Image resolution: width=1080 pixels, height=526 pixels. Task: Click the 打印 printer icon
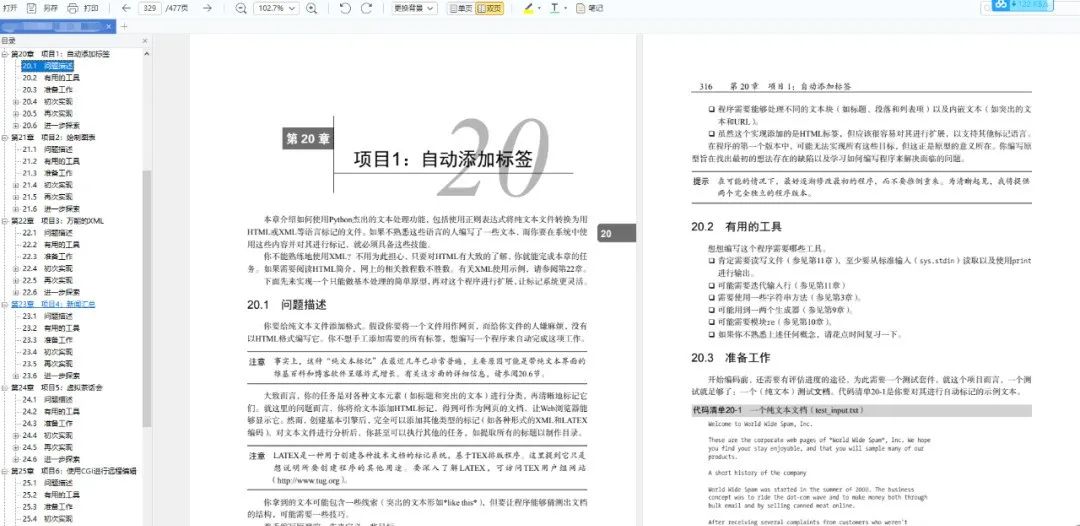[73, 8]
